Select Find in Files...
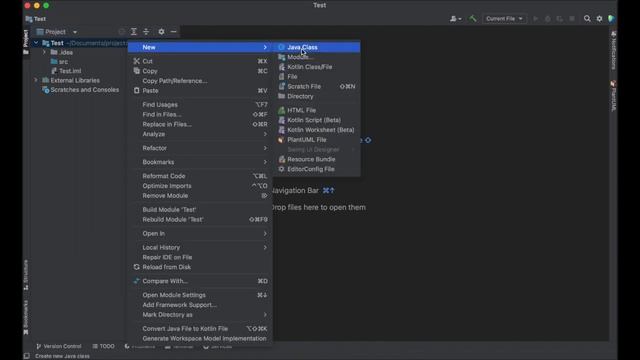This screenshot has height=360, width=640. coord(200,114)
